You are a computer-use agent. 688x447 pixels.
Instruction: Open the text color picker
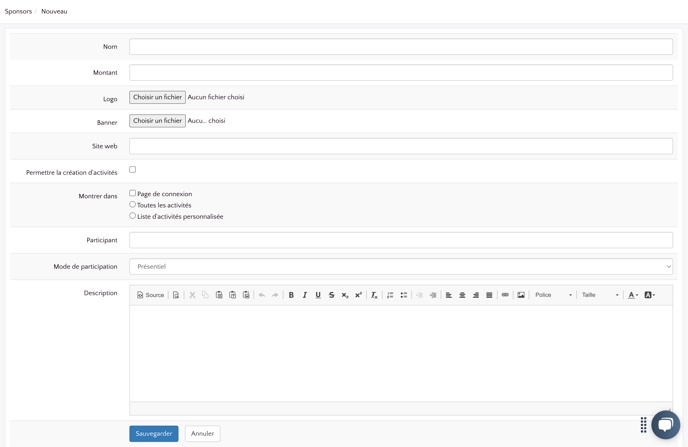pos(633,295)
